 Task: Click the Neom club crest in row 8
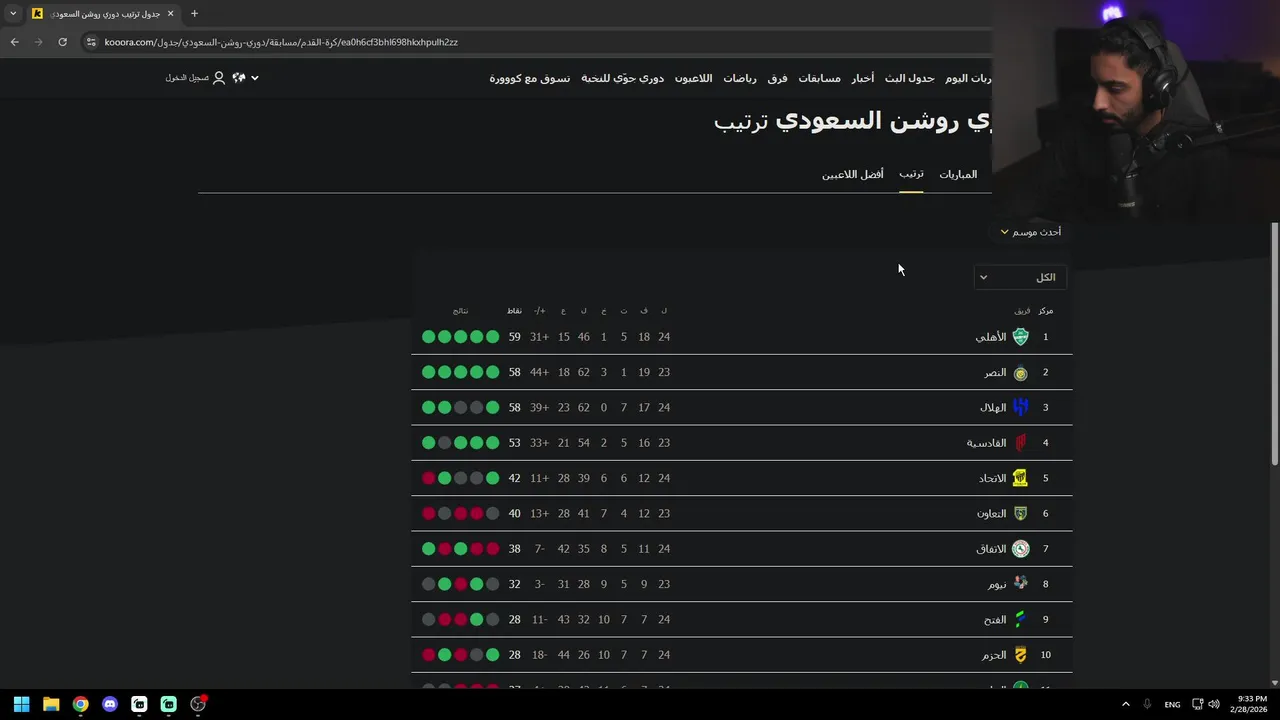[1020, 584]
